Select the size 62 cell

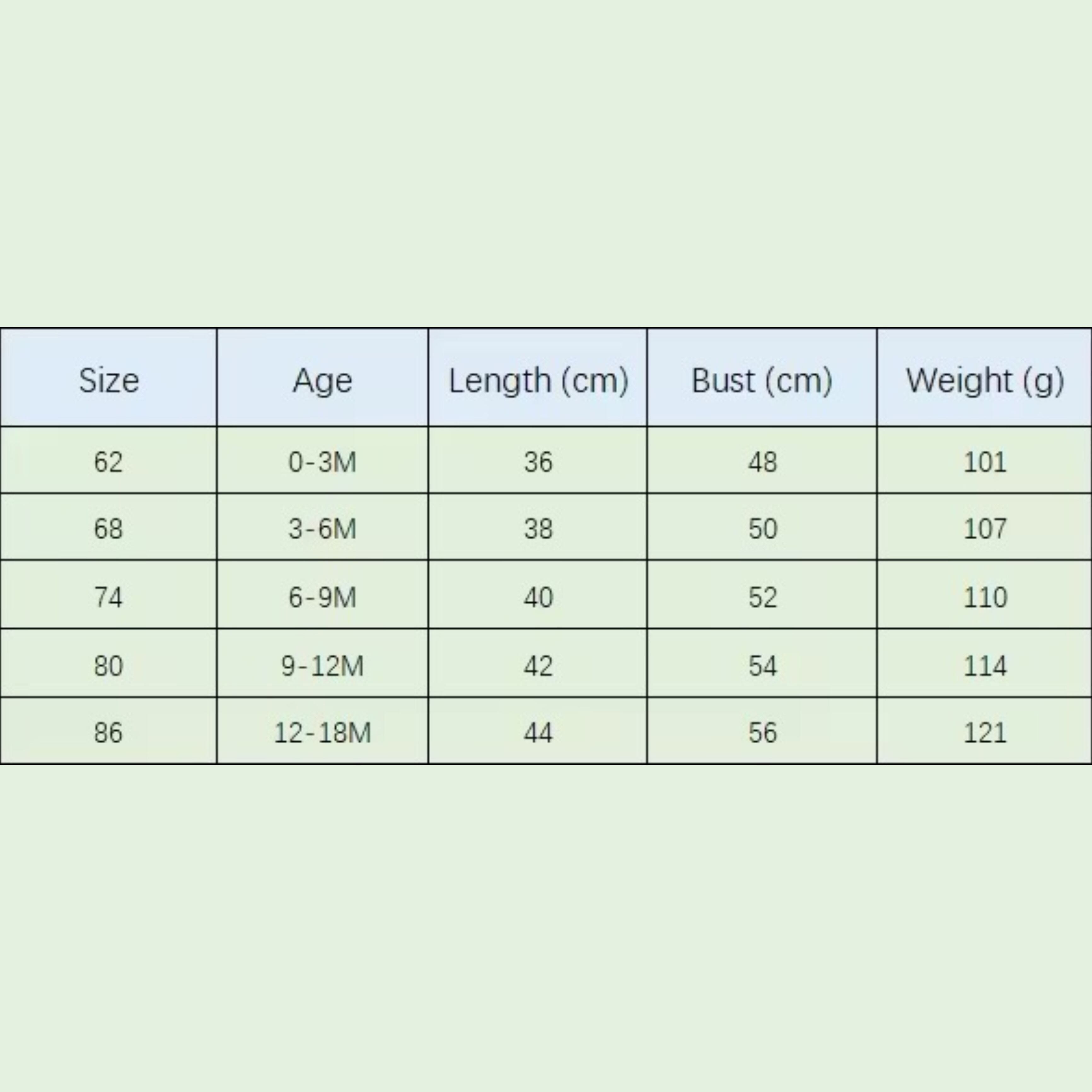coord(108,462)
